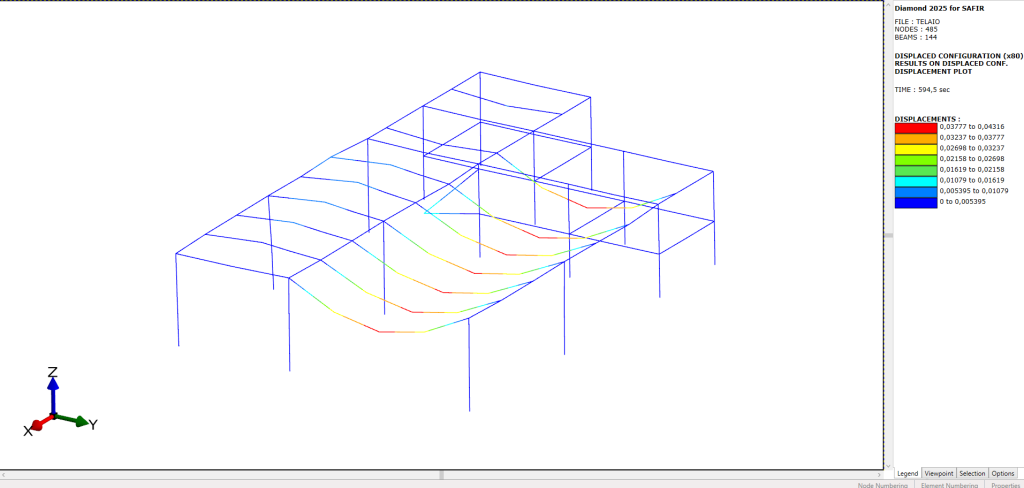Click the TIME : 594,5 sec label
1024x488 pixels.
click(x=922, y=90)
